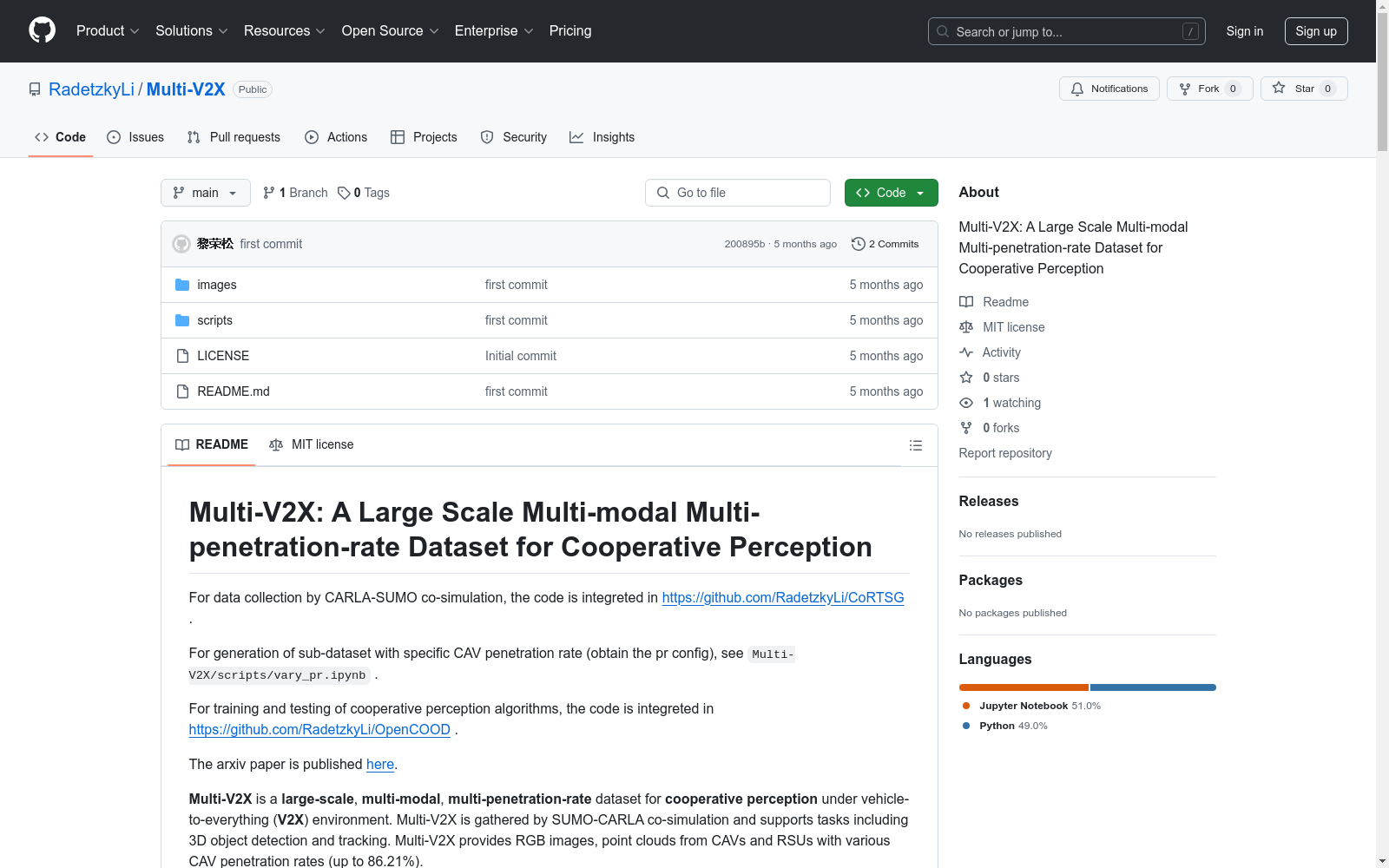Click Sign in
Screen dimensions: 1389x868
[x=1245, y=31]
